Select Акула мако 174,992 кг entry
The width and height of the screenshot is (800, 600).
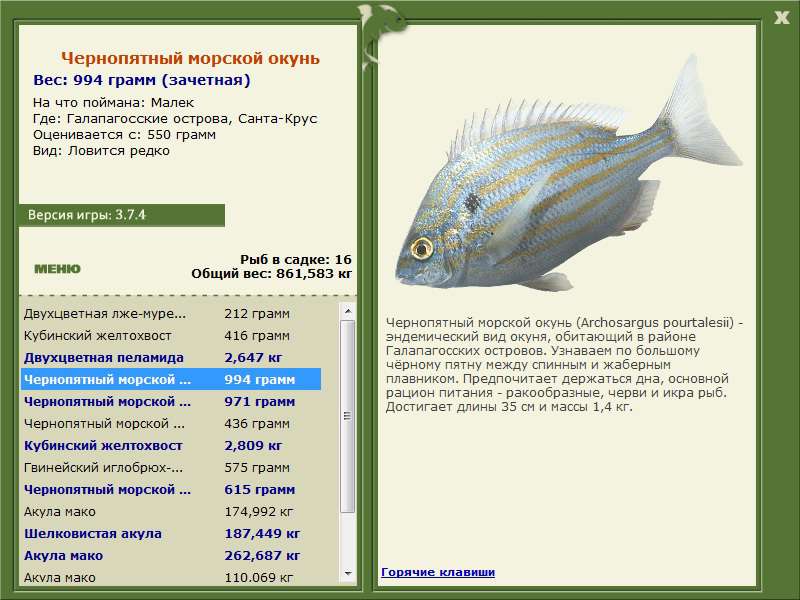(171, 511)
